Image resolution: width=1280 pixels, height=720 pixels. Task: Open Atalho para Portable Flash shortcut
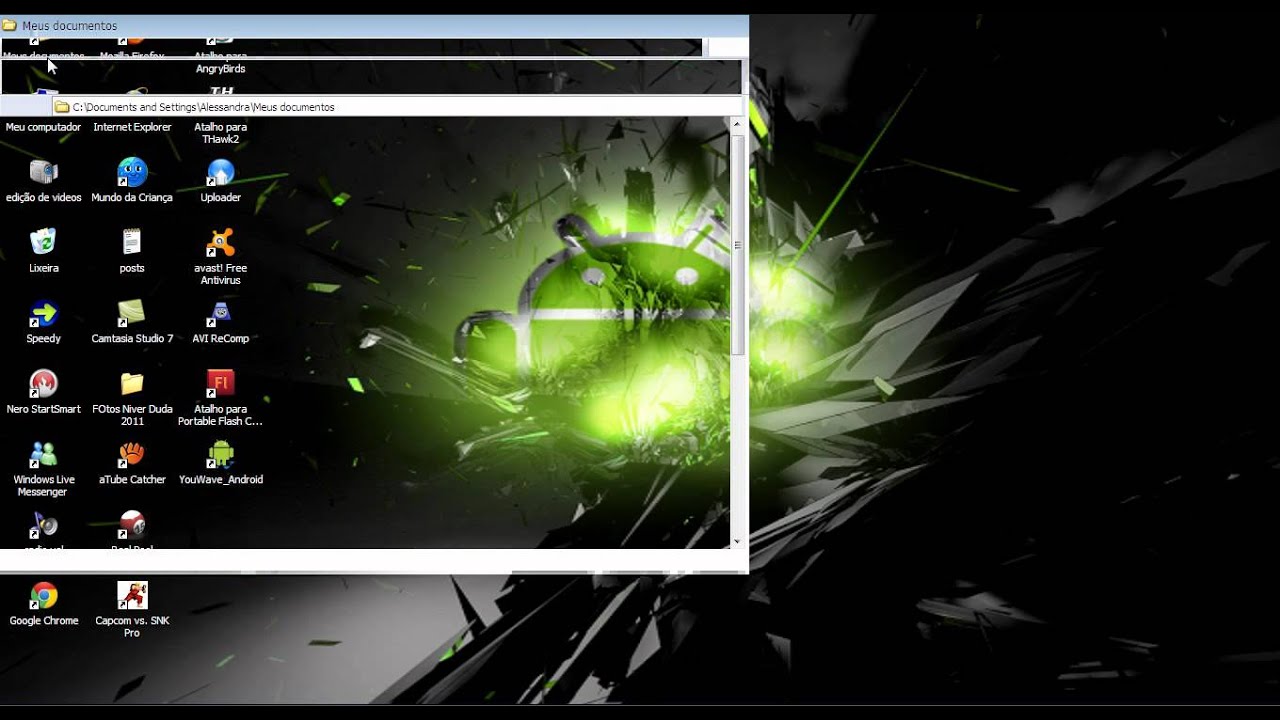220,384
